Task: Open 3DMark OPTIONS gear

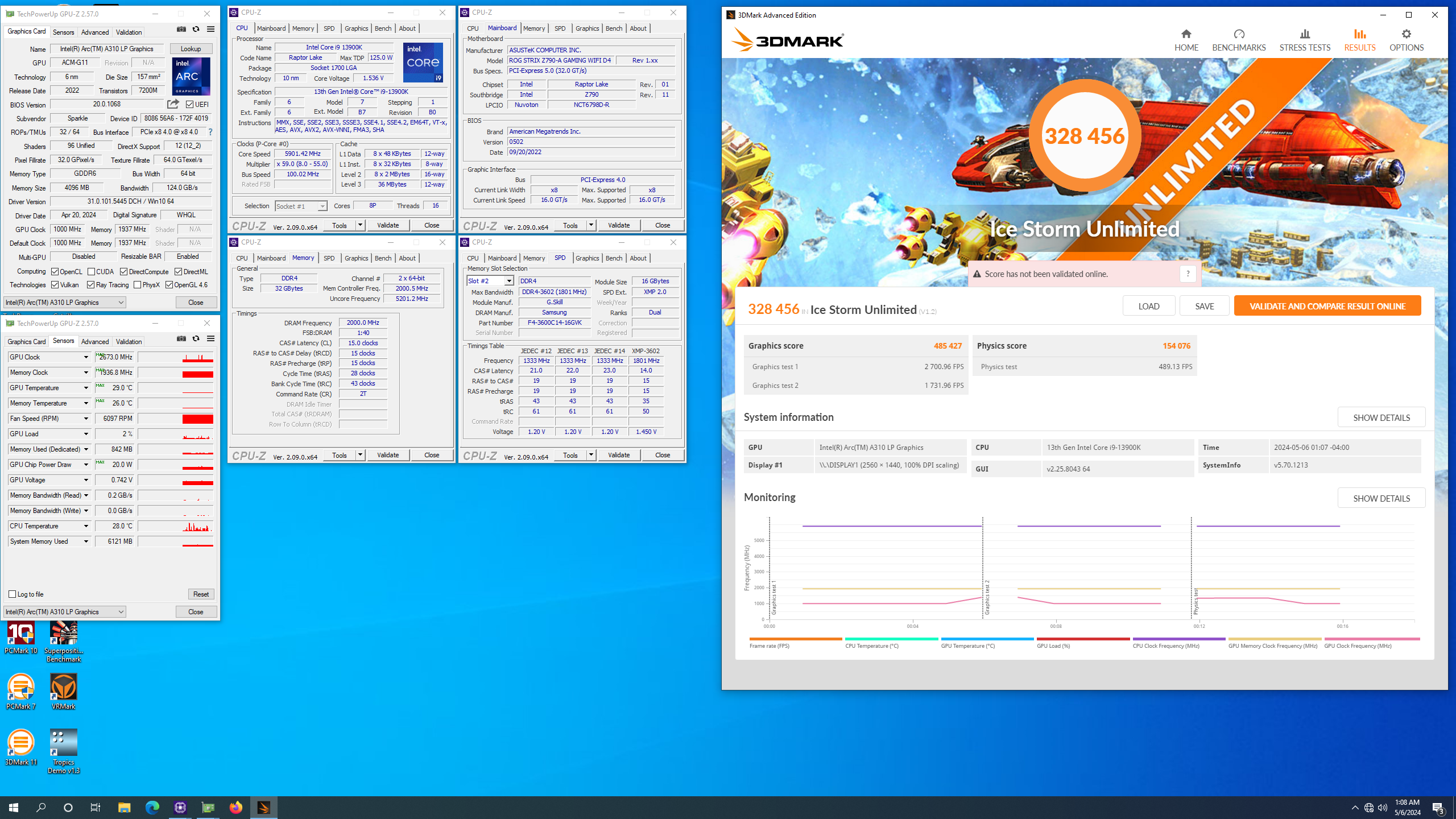Action: (1407, 40)
